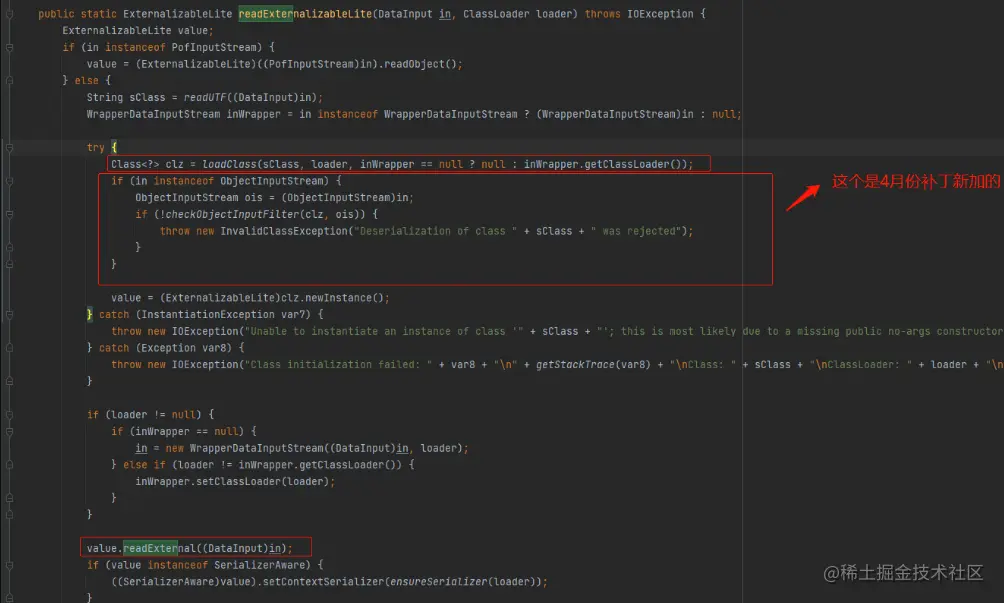
Task: Click 'readObject()' on the PofInputStream line
Action: (419, 64)
